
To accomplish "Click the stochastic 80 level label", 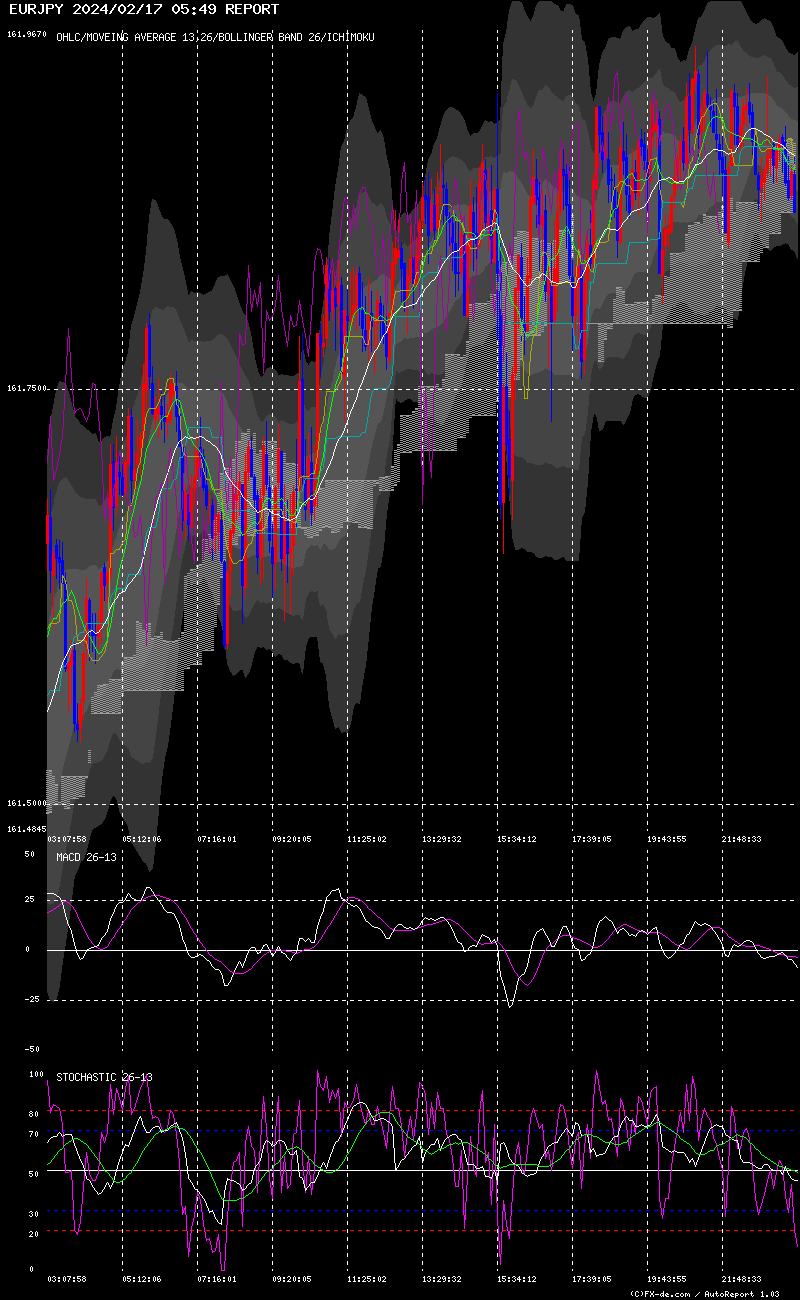I will (x=33, y=1113).
